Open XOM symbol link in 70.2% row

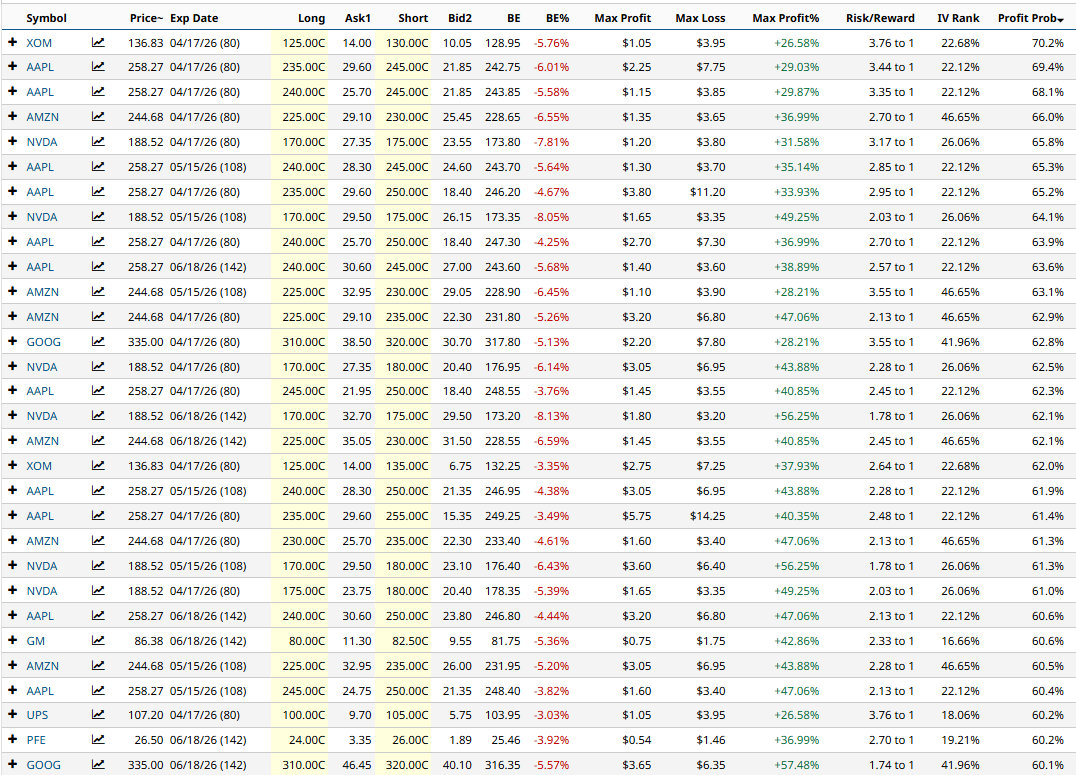point(39,43)
